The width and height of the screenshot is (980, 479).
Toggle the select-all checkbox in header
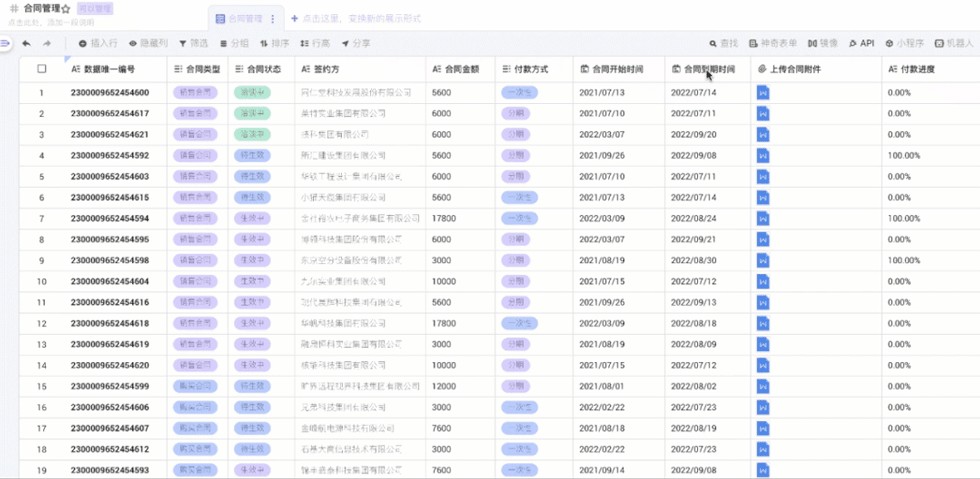click(x=42, y=69)
